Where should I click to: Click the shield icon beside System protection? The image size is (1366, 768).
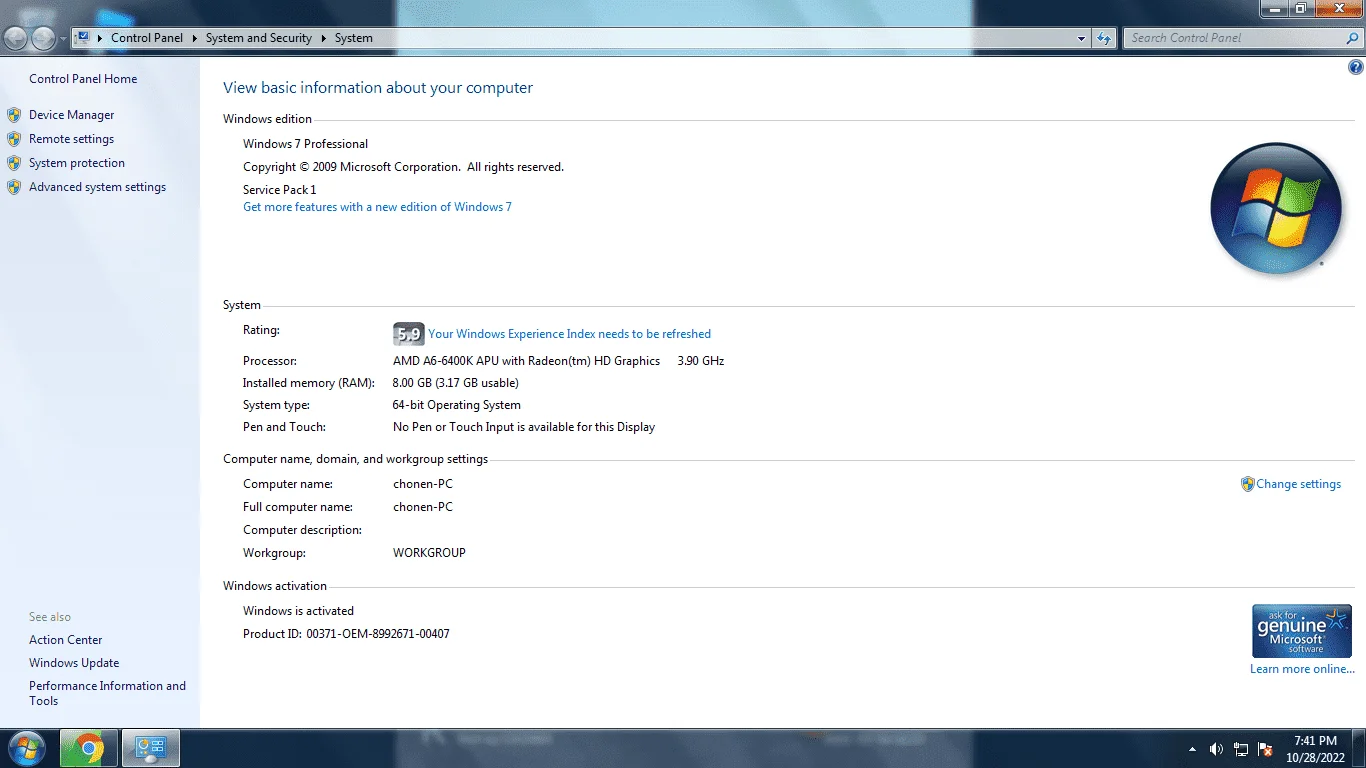14,163
